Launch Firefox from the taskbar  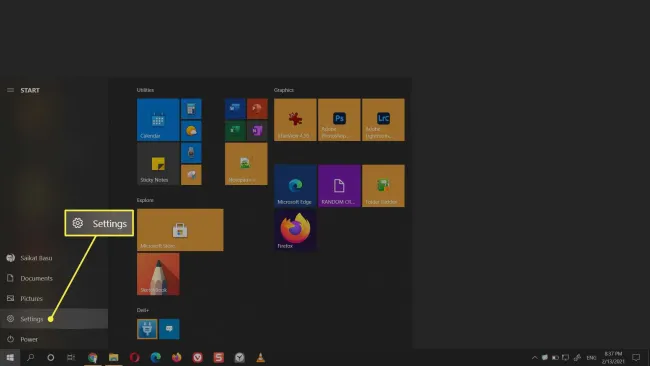pyautogui.click(x=177, y=357)
